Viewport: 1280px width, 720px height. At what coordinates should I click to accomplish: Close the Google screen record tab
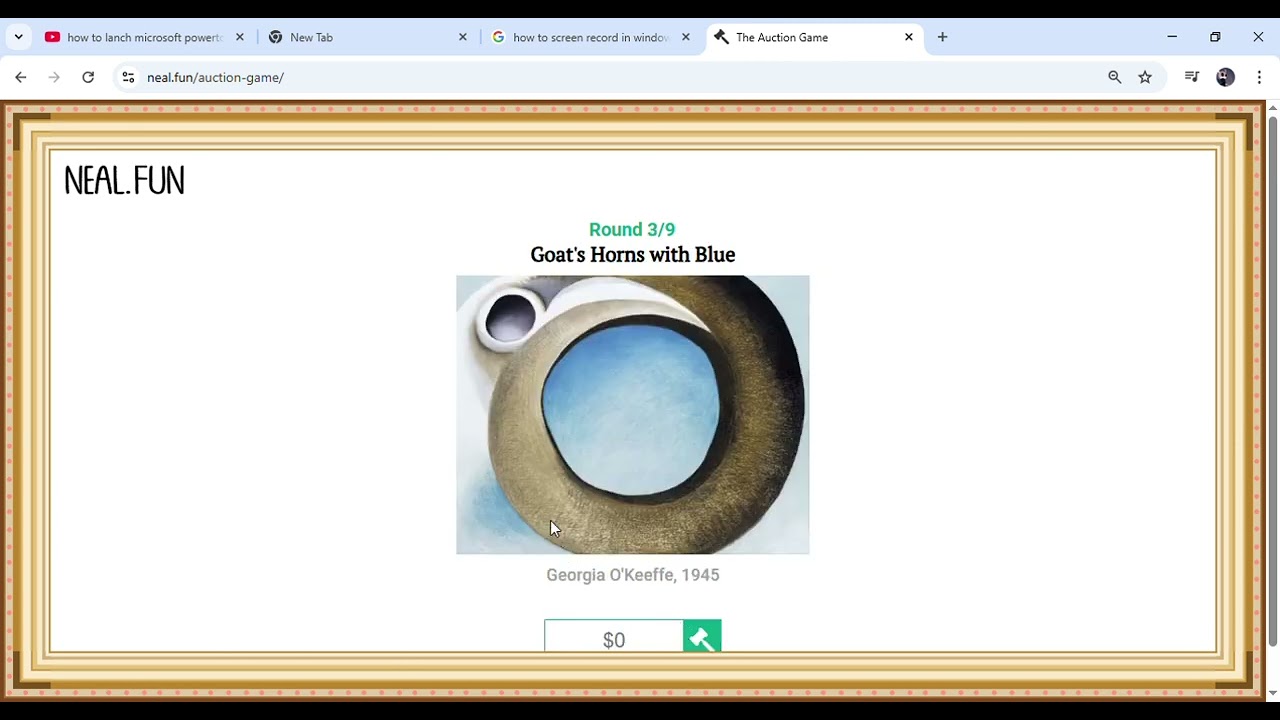point(686,37)
